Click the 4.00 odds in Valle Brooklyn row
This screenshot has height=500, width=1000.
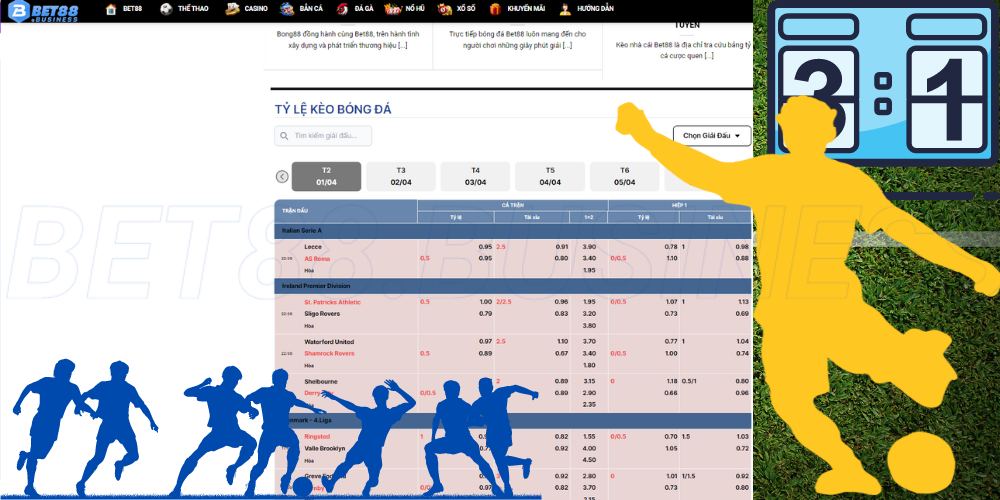[x=589, y=448]
